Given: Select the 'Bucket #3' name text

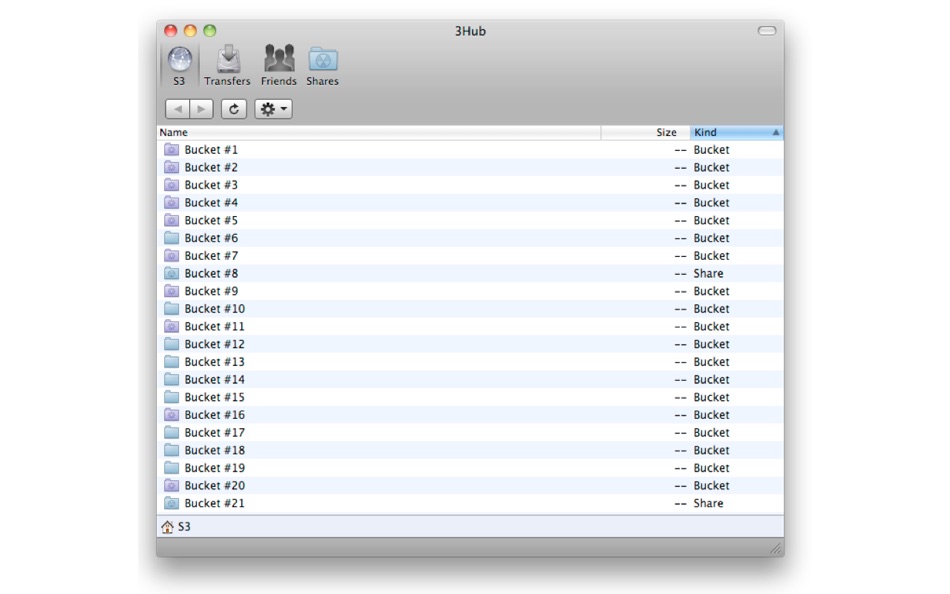Looking at the screenshot, I should [x=211, y=184].
